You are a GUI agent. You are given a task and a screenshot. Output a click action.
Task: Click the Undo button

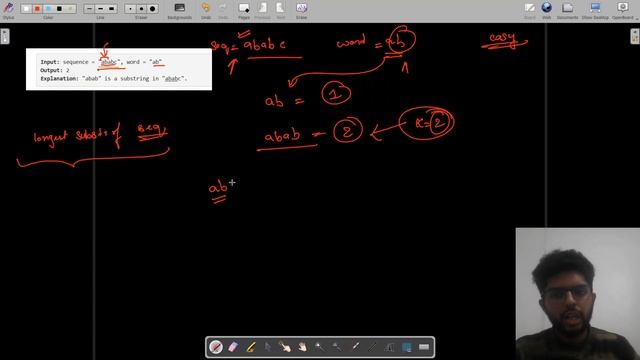coord(206,10)
